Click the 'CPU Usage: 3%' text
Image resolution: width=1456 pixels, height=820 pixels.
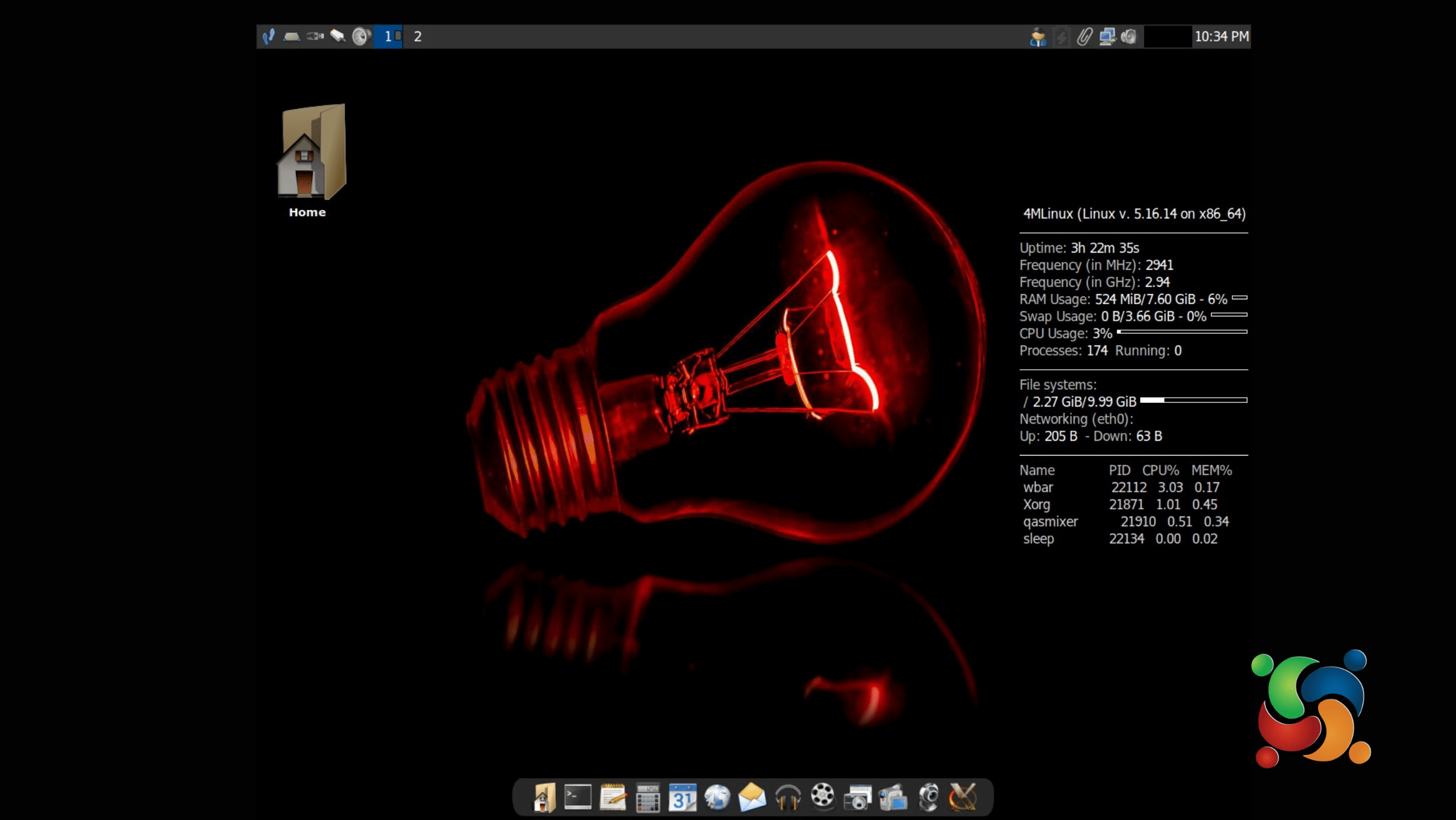pos(1065,334)
